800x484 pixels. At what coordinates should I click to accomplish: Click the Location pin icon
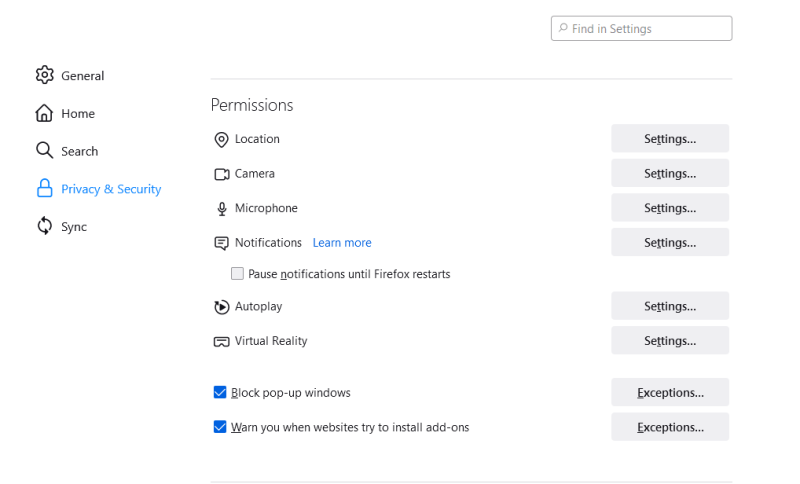click(222, 140)
